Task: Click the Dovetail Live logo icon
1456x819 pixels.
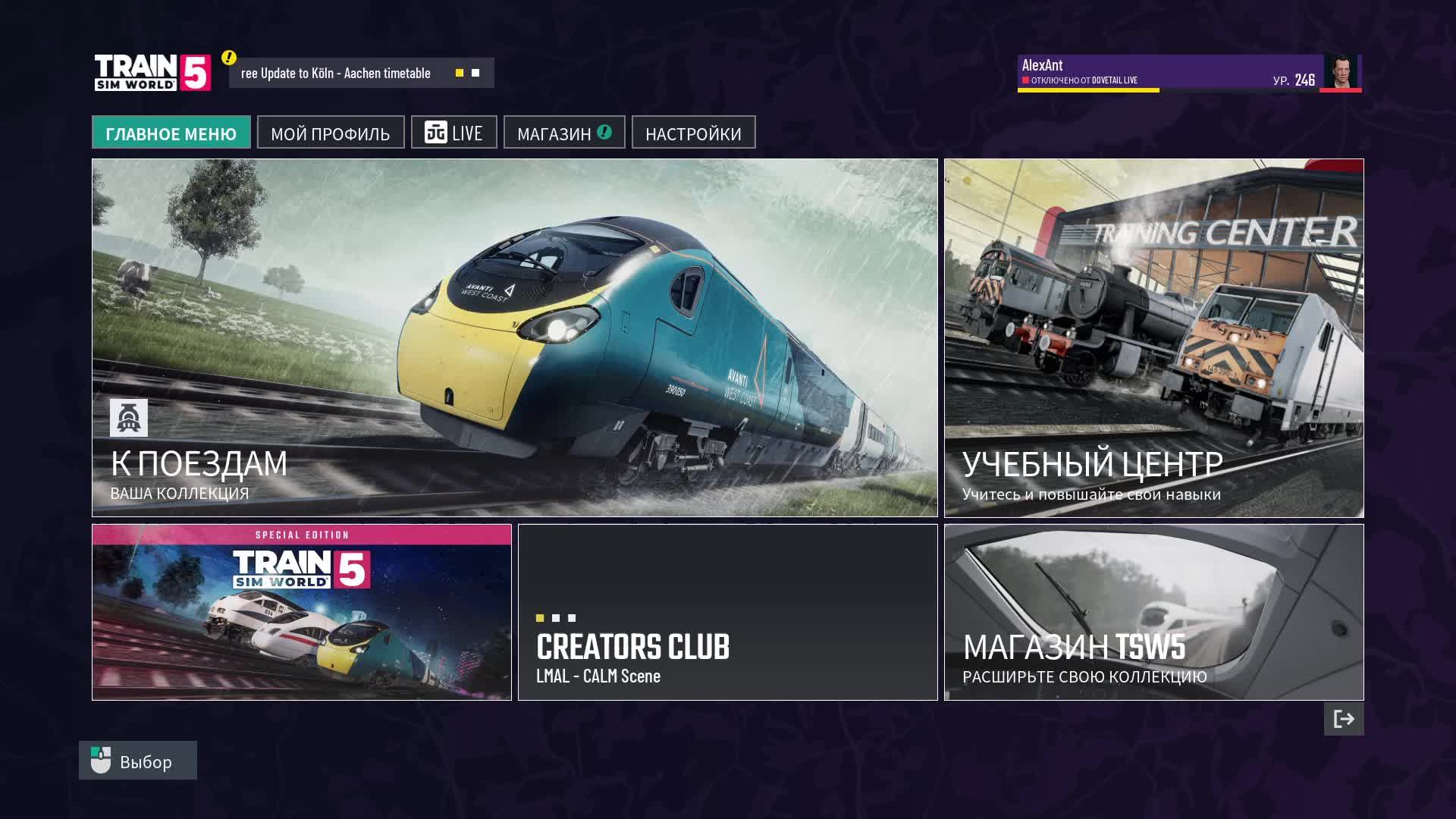Action: pyautogui.click(x=435, y=133)
